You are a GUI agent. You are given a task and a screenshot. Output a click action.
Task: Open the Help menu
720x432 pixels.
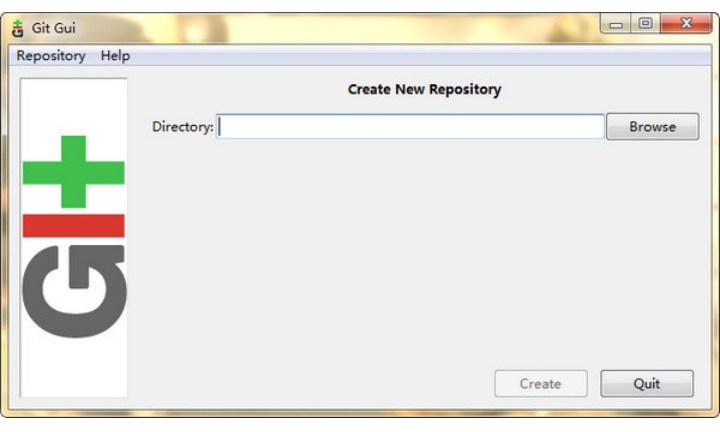[x=115, y=56]
